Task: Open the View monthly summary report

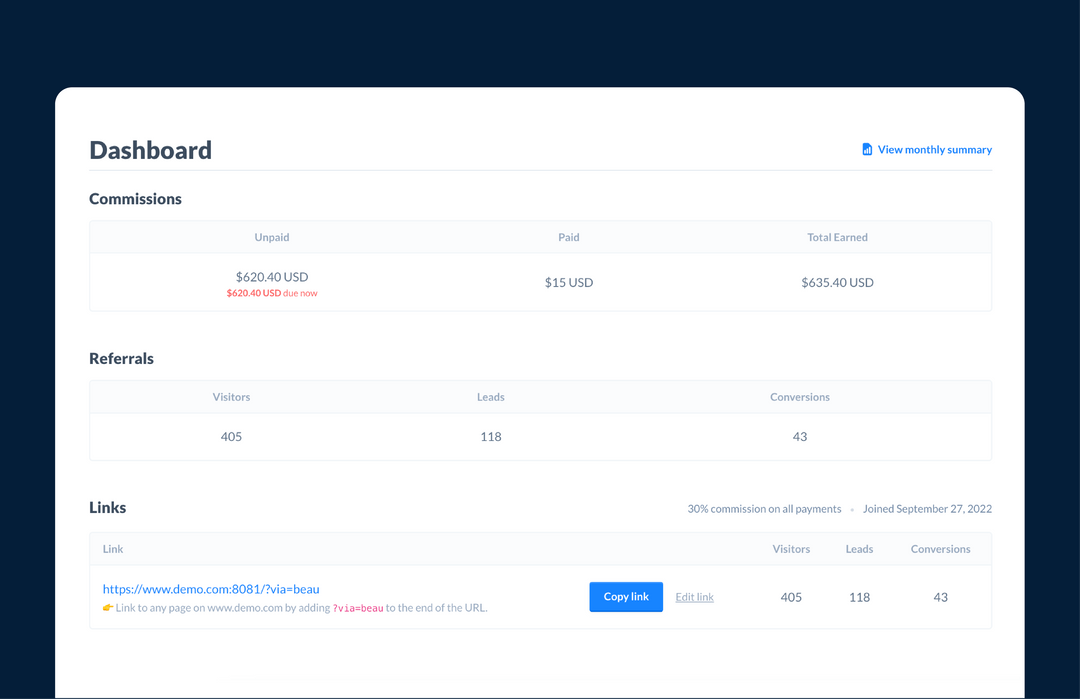Action: pos(934,149)
